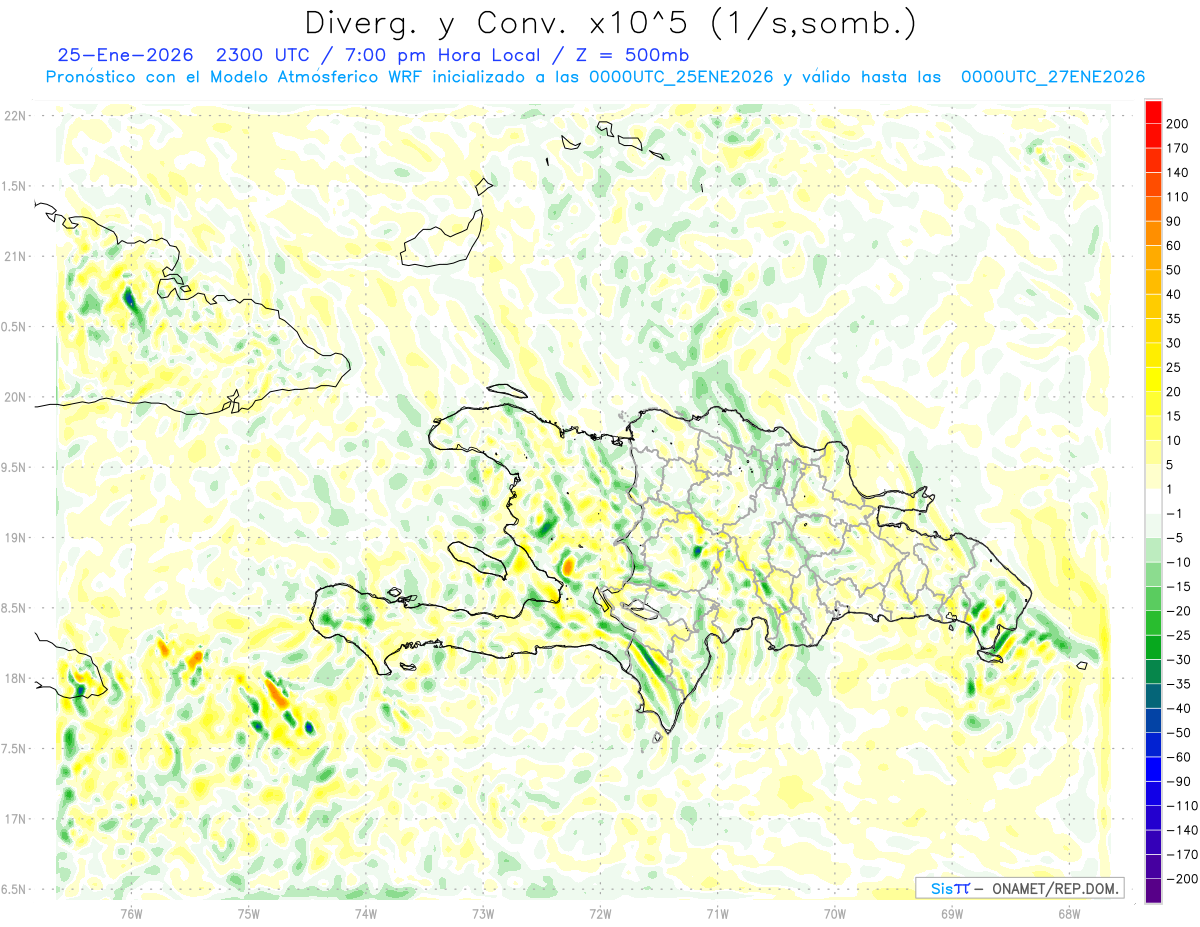Click the '-200' color scale label
The width and height of the screenshot is (1200, 927).
1181,878
